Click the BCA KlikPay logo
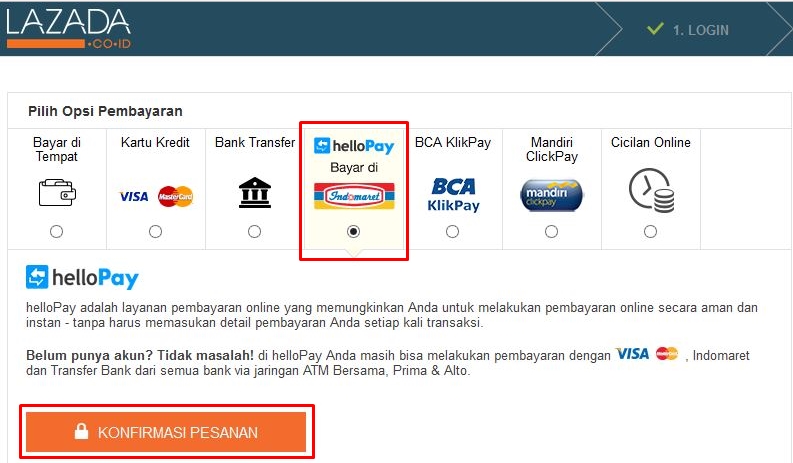 [x=453, y=195]
